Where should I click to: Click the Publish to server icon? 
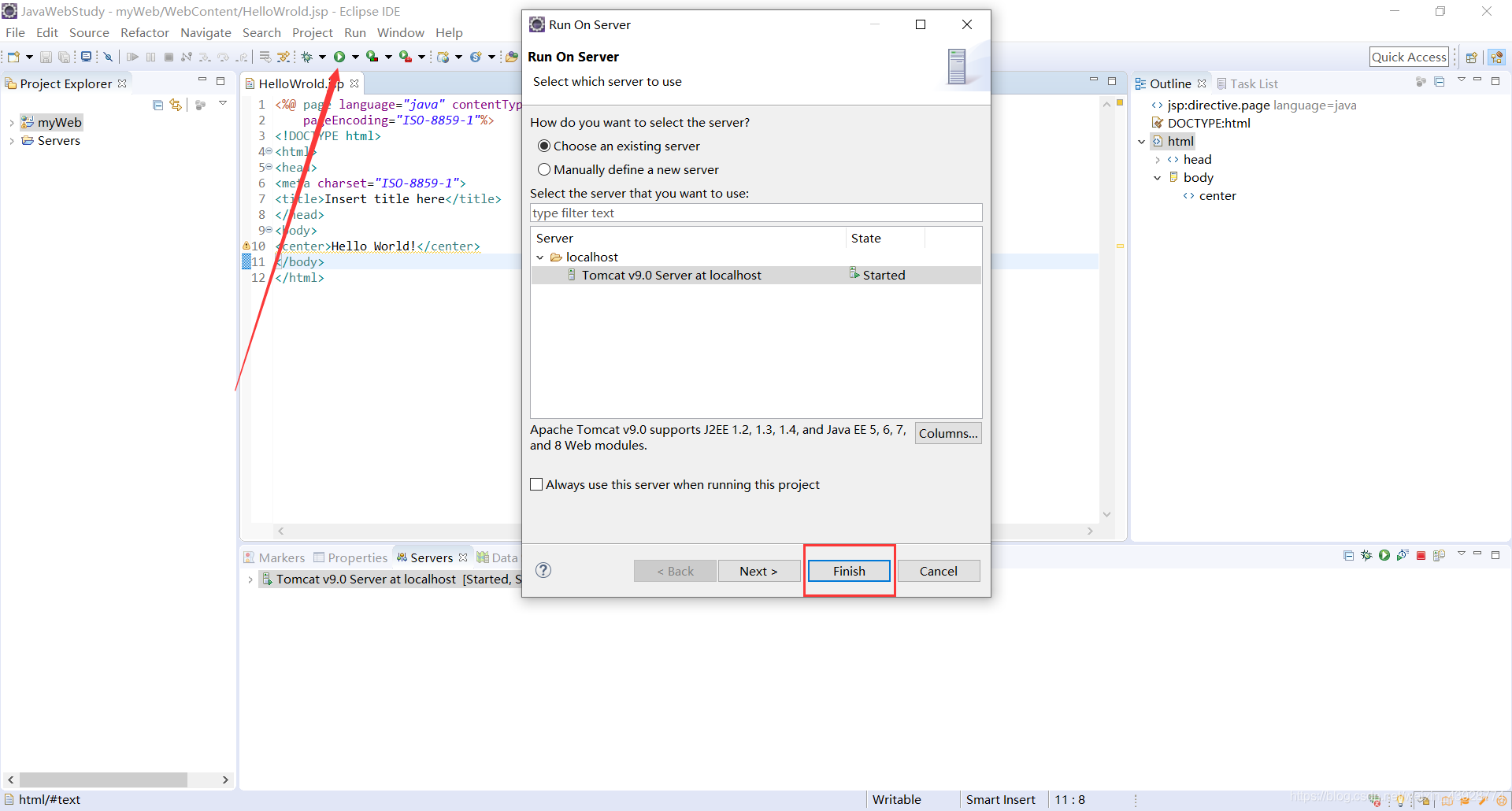click(1440, 556)
